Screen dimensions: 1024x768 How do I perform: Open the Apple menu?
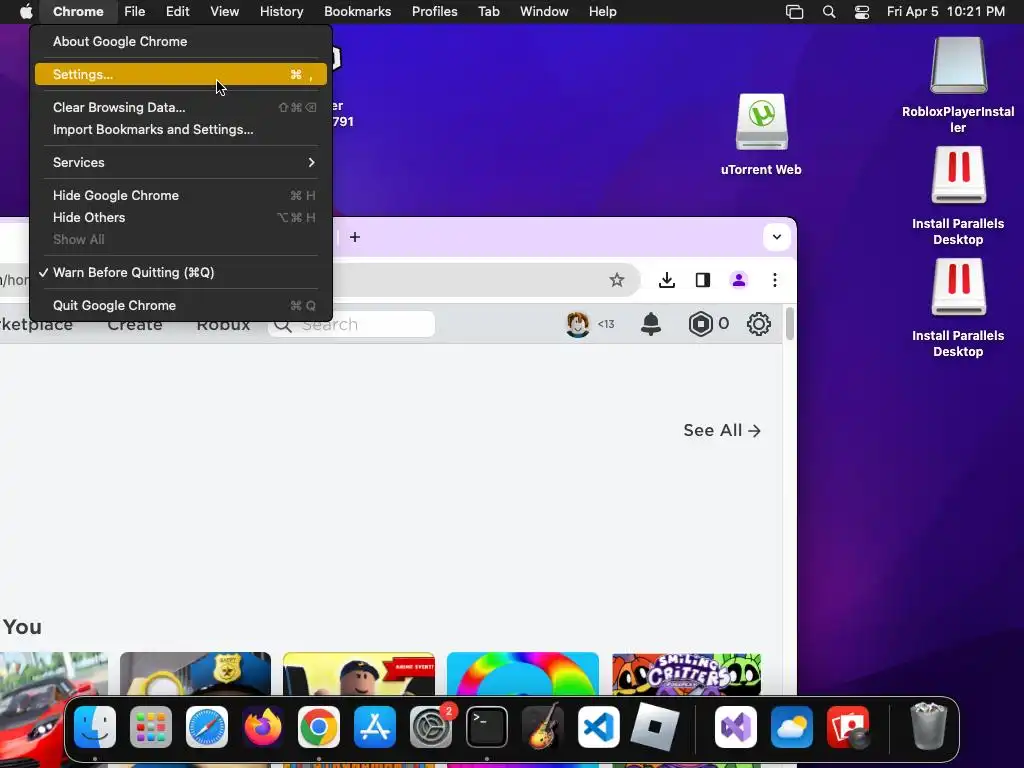pyautogui.click(x=26, y=11)
